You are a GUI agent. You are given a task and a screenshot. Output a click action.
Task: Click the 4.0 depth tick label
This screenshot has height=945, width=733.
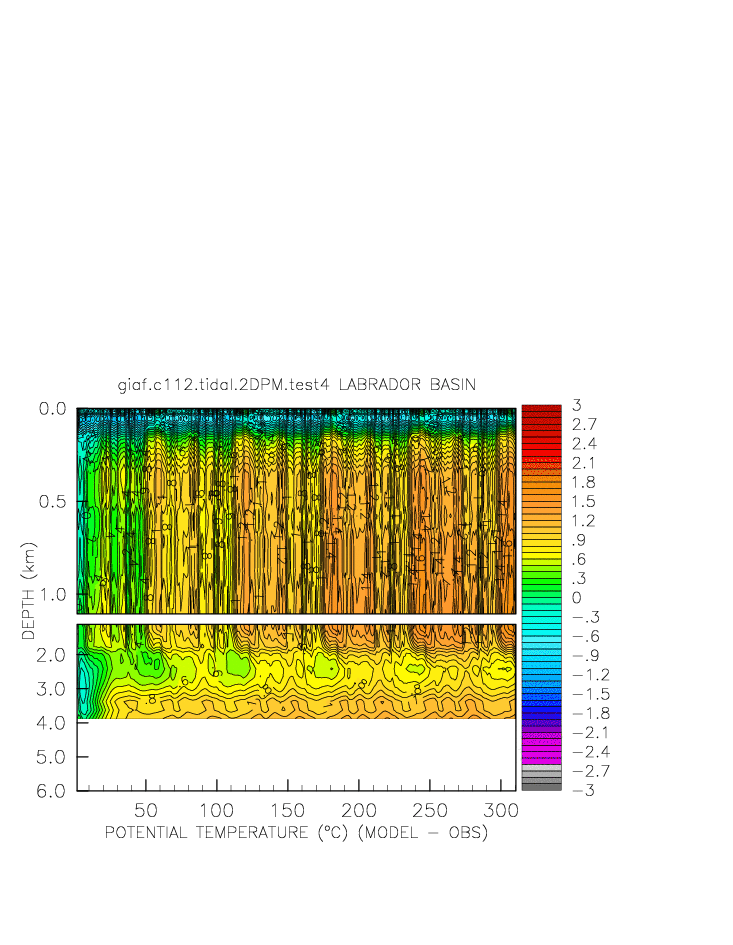(x=52, y=723)
